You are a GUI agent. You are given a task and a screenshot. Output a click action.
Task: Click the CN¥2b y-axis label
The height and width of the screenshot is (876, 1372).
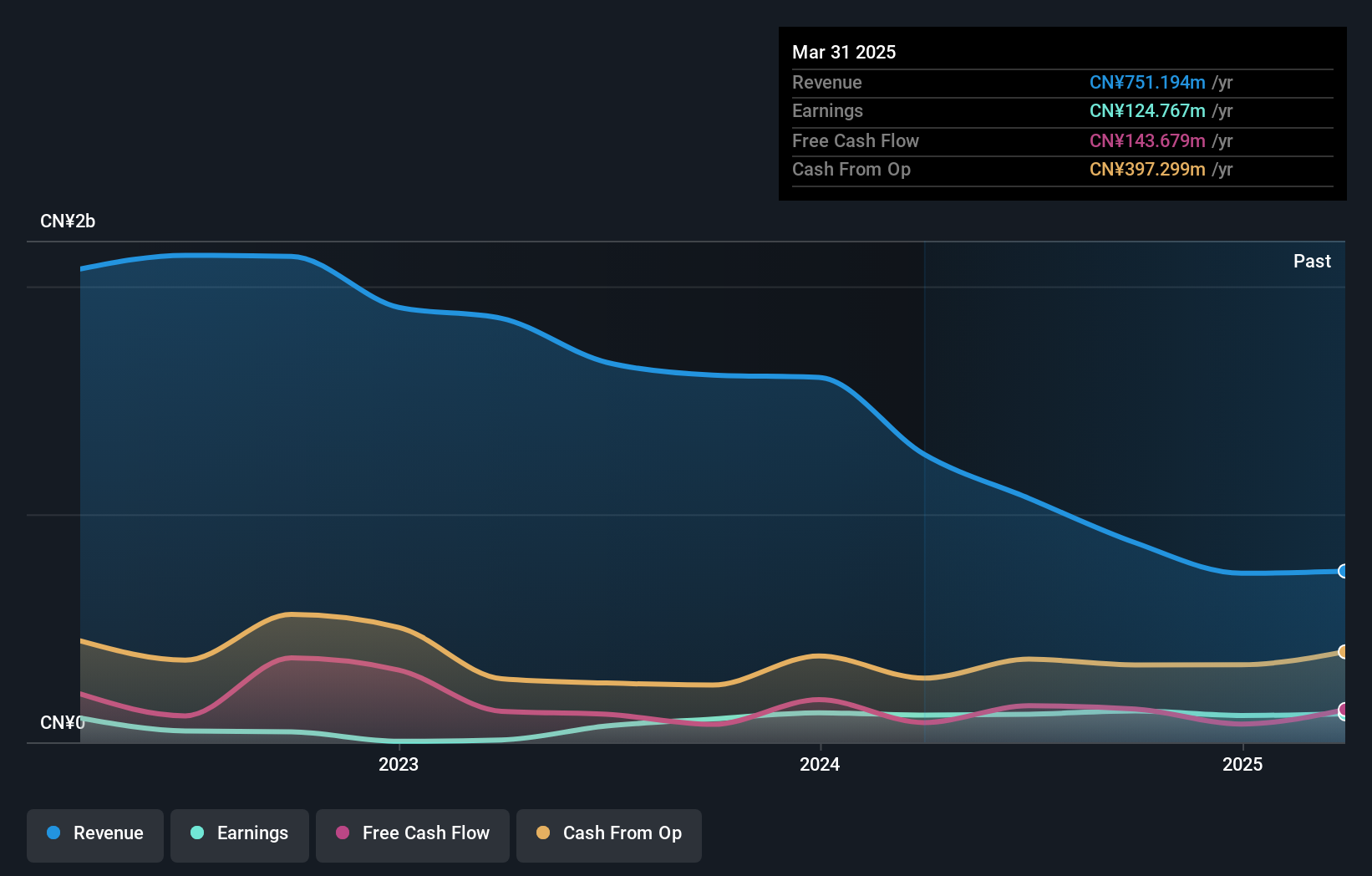pyautogui.click(x=68, y=221)
